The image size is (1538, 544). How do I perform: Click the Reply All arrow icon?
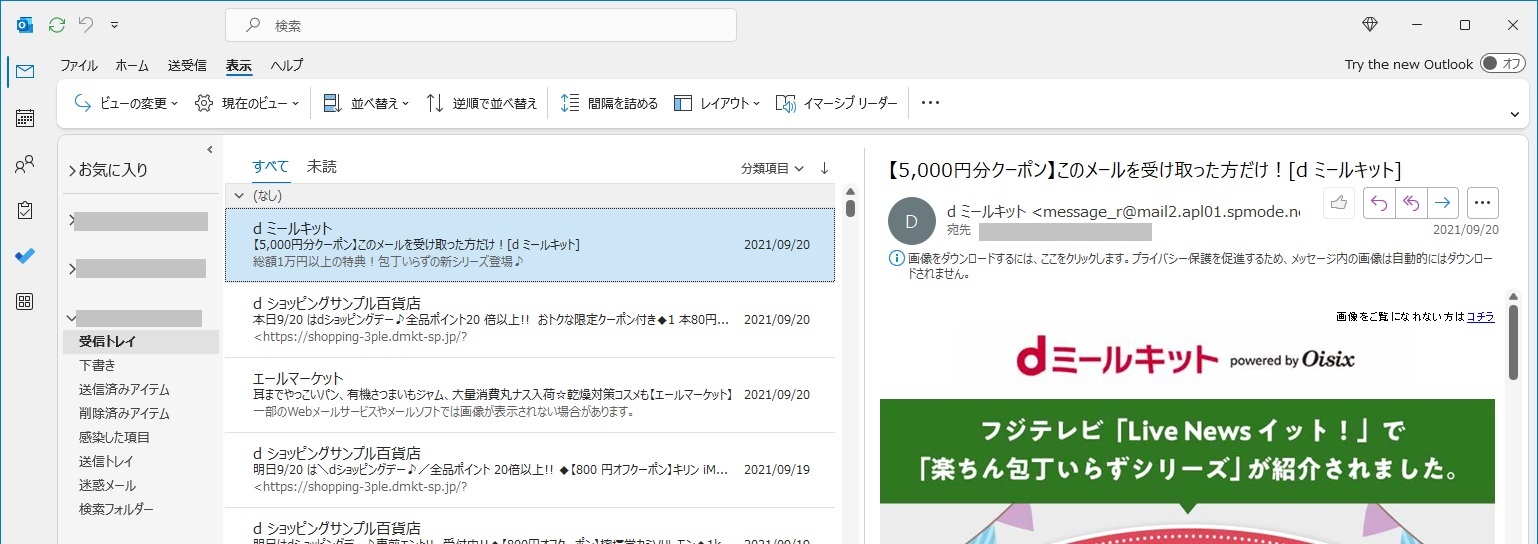tap(1411, 203)
